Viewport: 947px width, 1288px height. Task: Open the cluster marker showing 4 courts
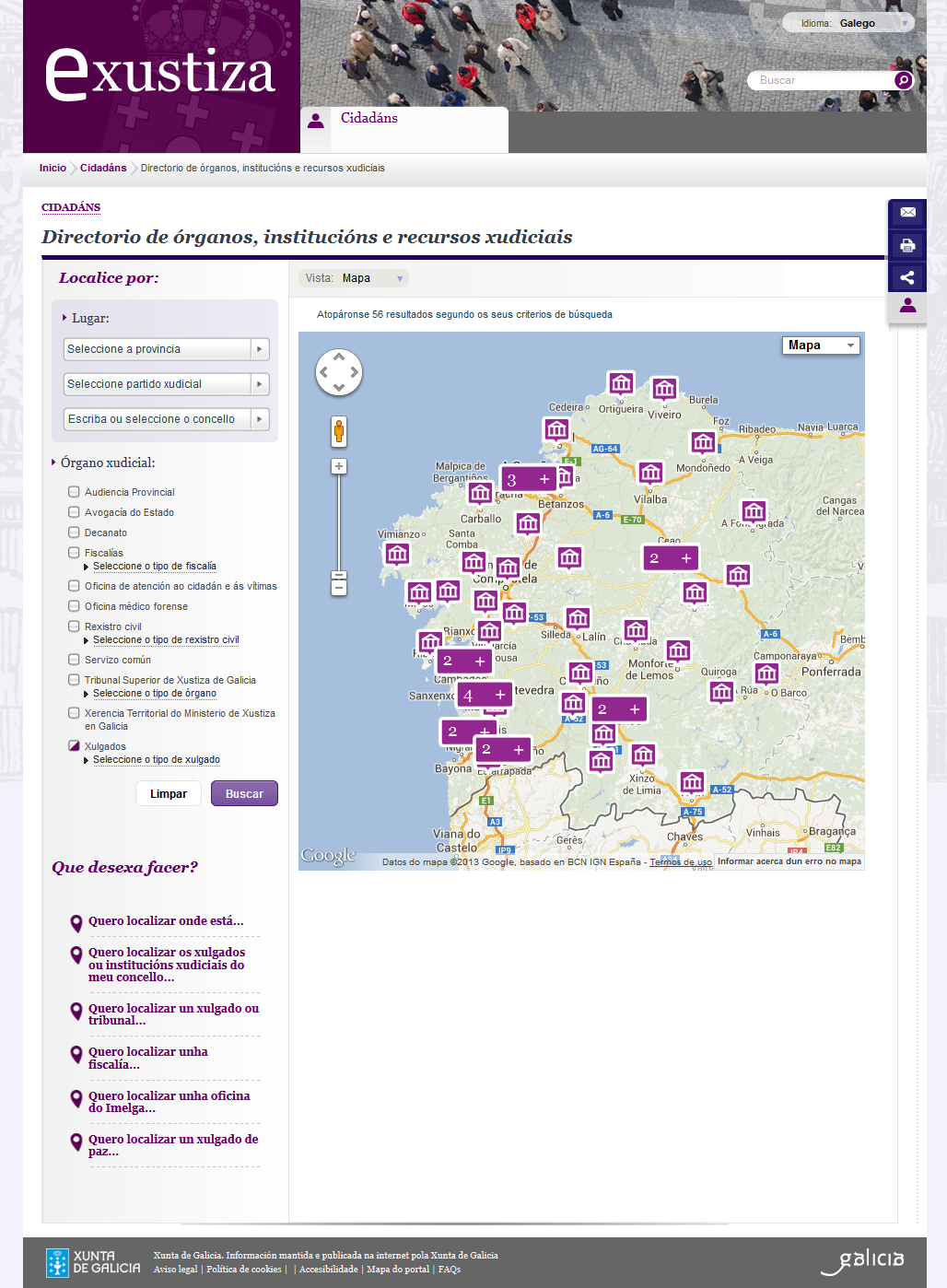click(484, 696)
